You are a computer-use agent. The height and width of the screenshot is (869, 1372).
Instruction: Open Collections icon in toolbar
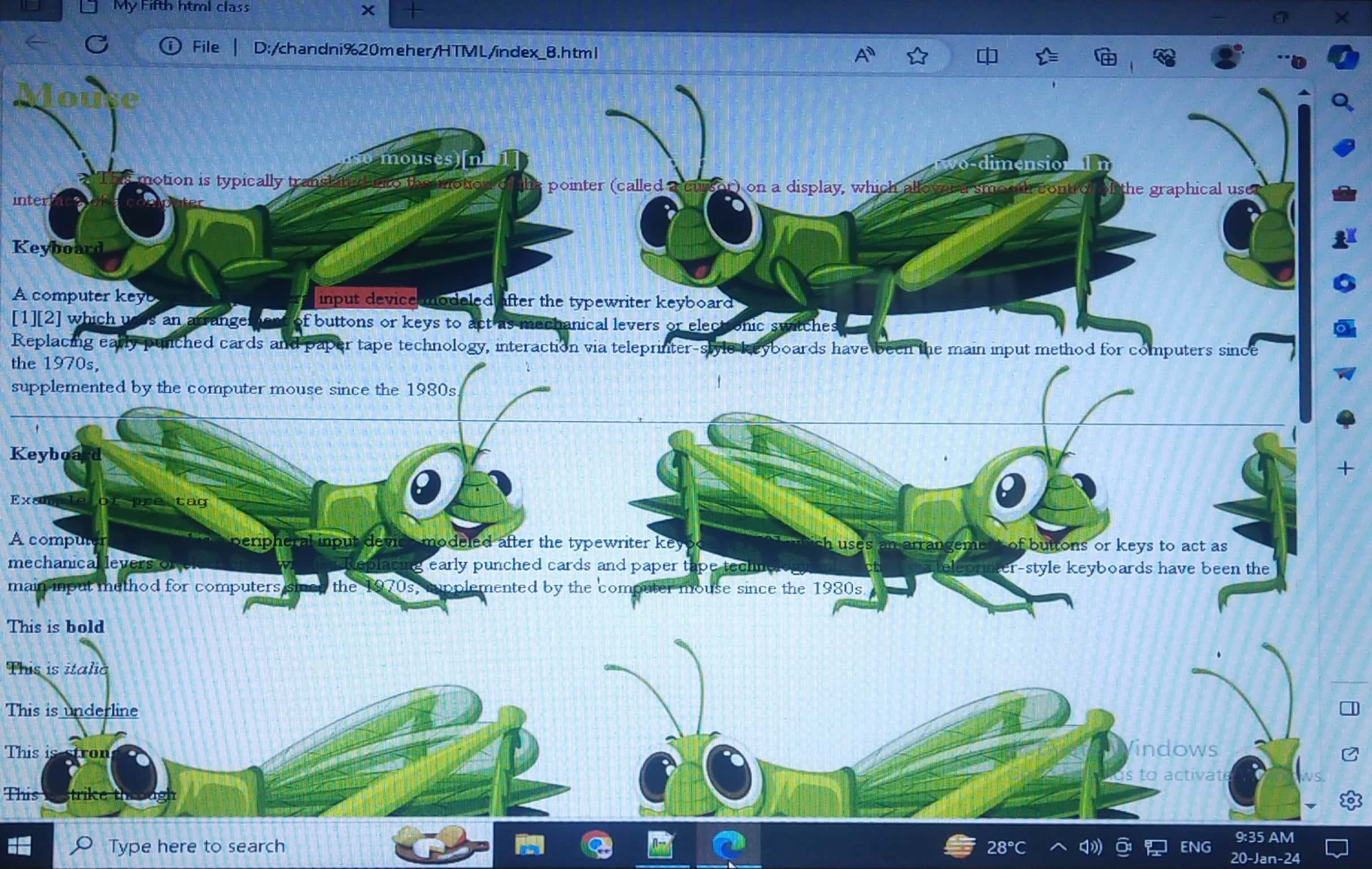tap(1105, 58)
